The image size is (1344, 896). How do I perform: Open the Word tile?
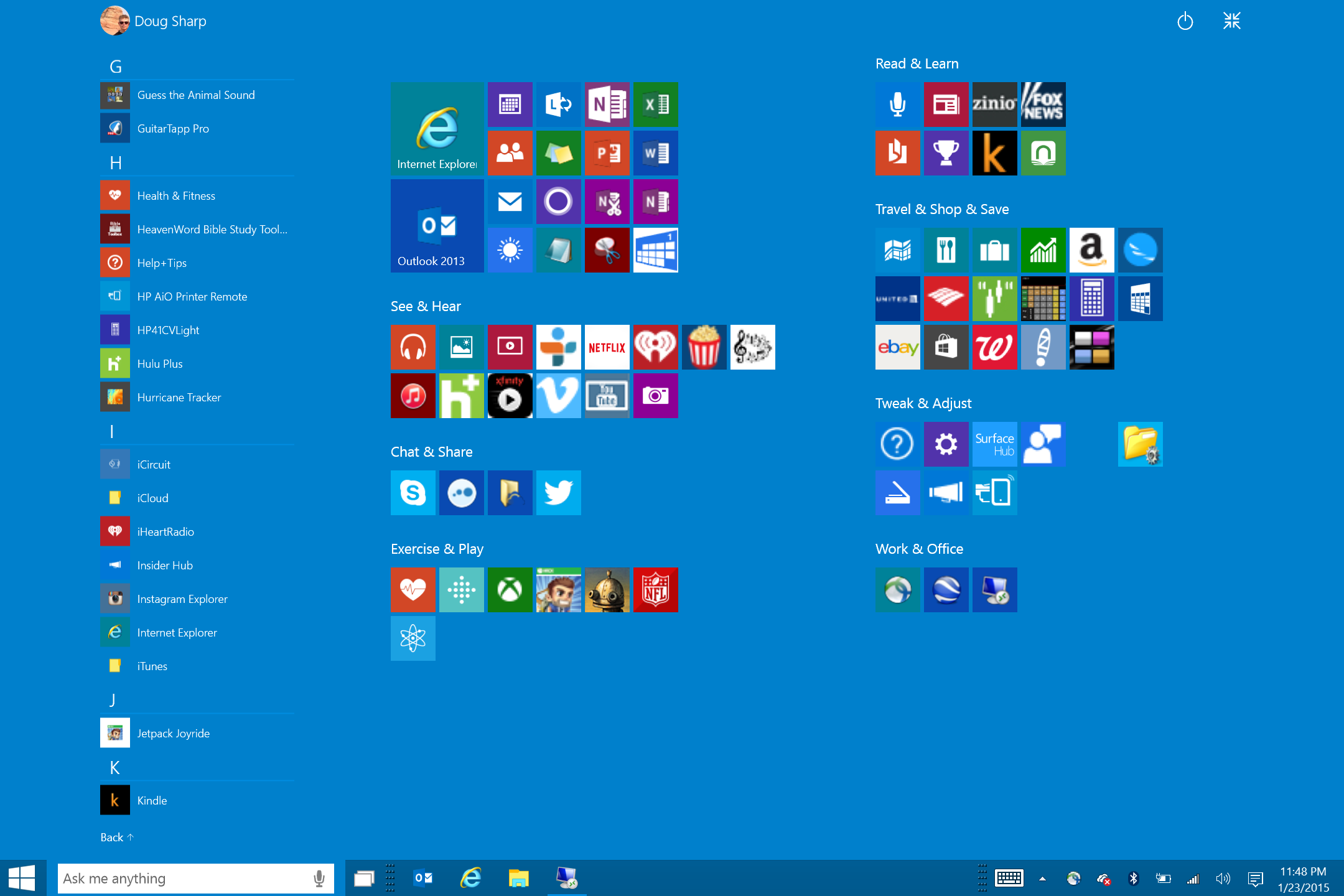pos(656,153)
